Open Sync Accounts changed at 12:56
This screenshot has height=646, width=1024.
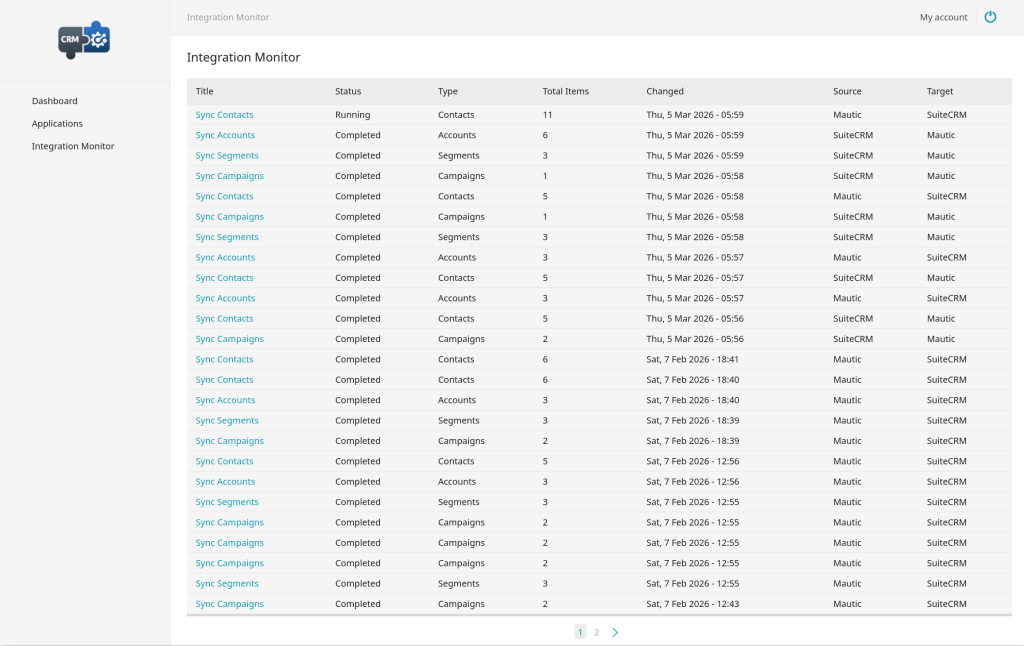coord(225,482)
